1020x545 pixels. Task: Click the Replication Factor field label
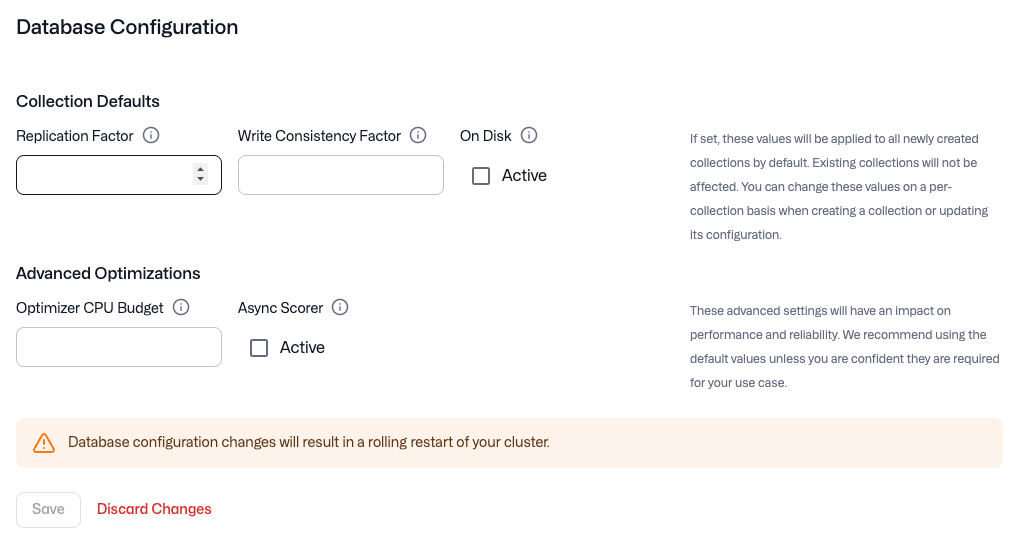coord(75,136)
